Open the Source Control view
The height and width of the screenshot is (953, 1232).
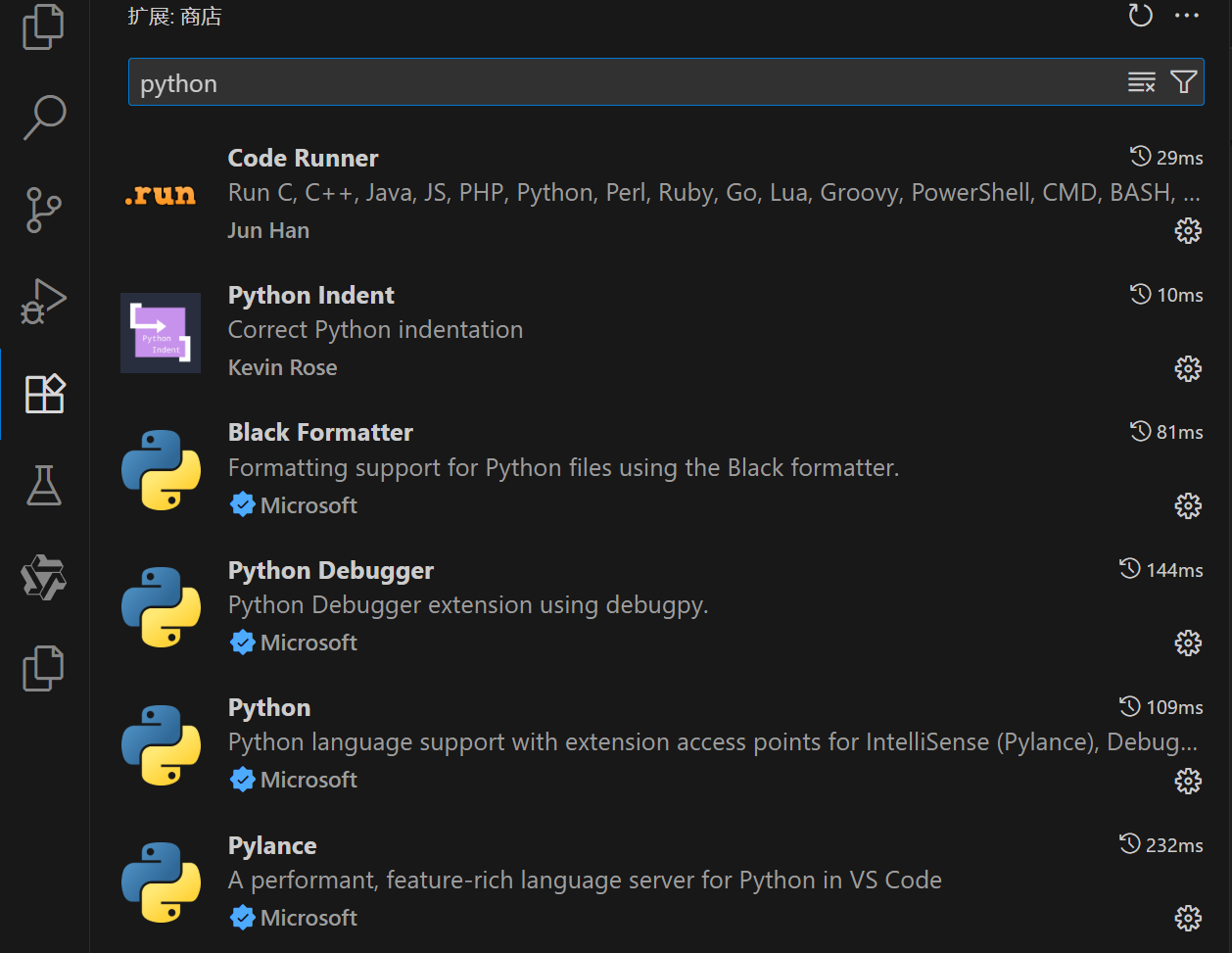pyautogui.click(x=43, y=210)
